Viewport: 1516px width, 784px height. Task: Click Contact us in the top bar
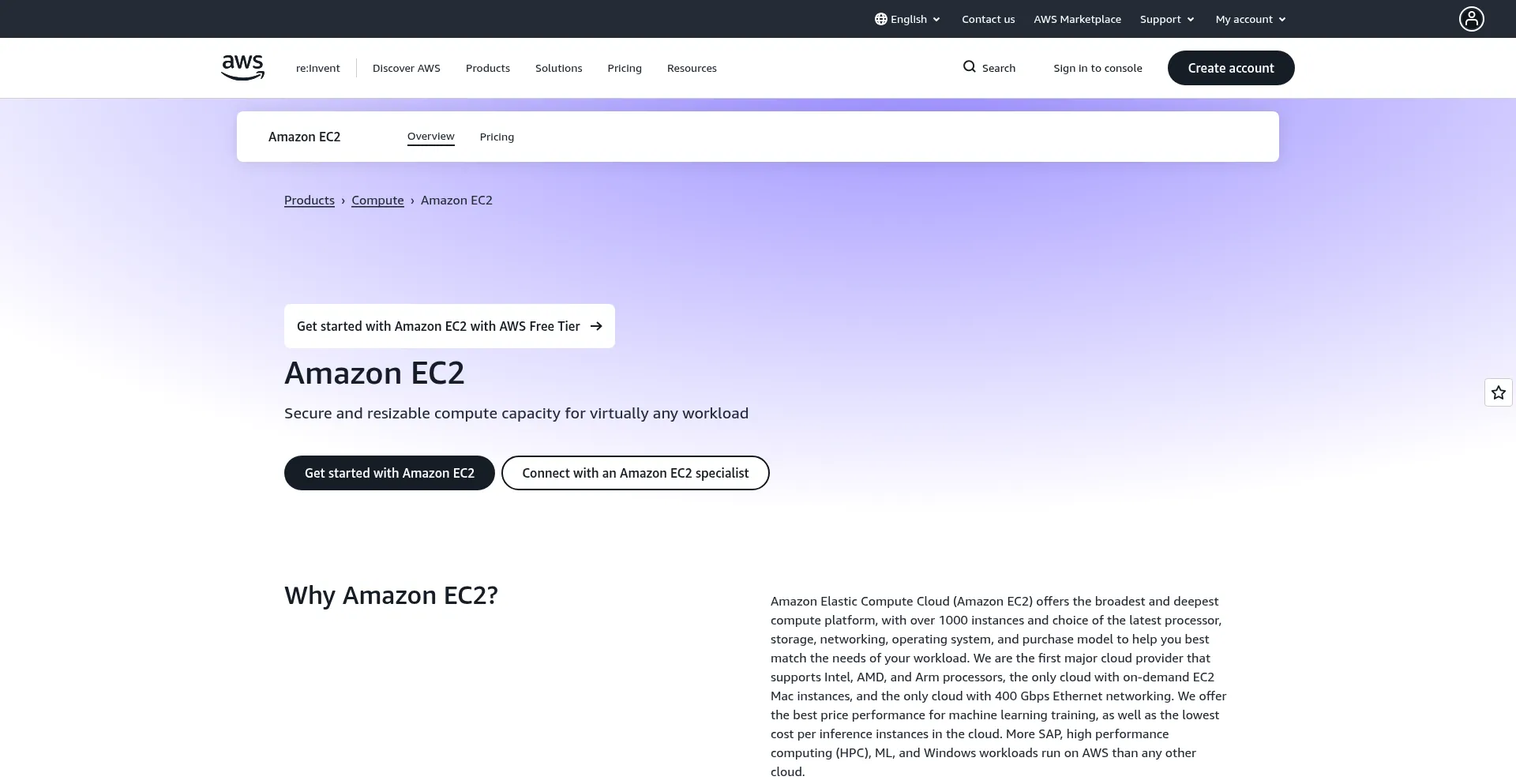tap(988, 18)
